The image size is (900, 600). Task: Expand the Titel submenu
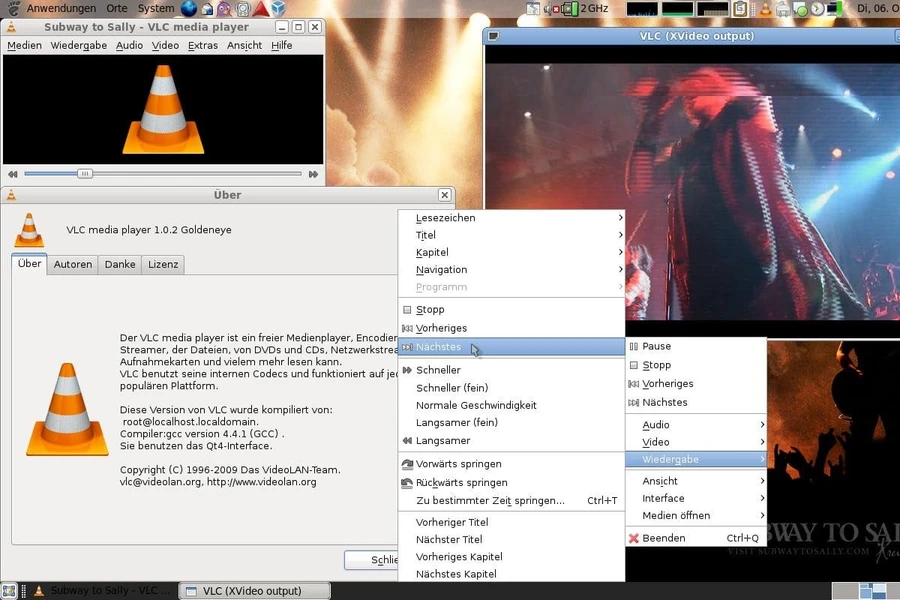click(510, 235)
